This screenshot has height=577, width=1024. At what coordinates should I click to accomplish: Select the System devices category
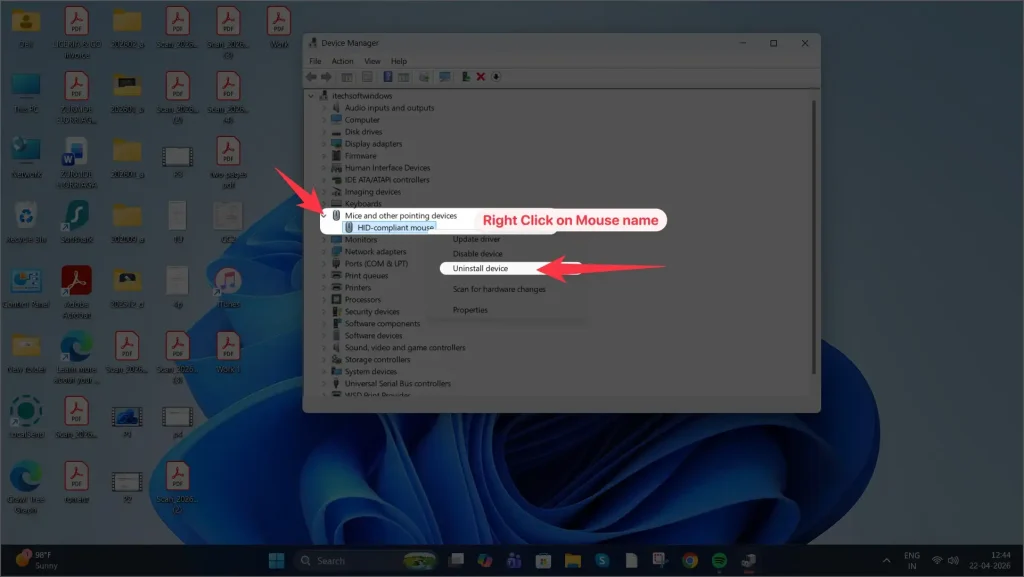(371, 371)
